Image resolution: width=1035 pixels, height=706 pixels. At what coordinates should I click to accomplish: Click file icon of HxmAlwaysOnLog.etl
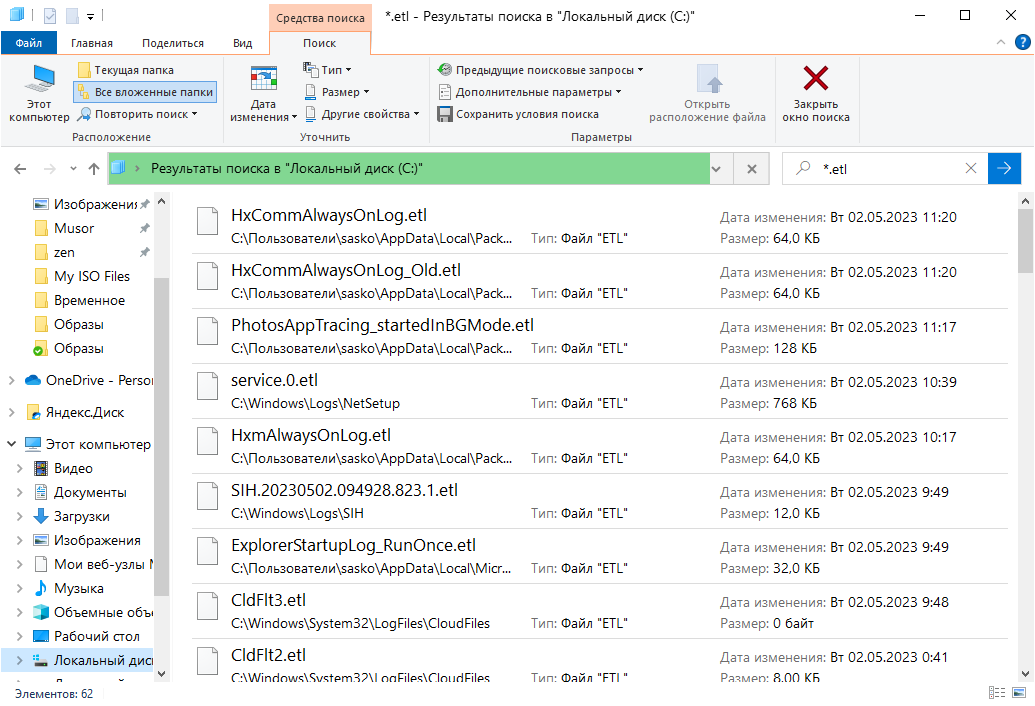tap(208, 441)
